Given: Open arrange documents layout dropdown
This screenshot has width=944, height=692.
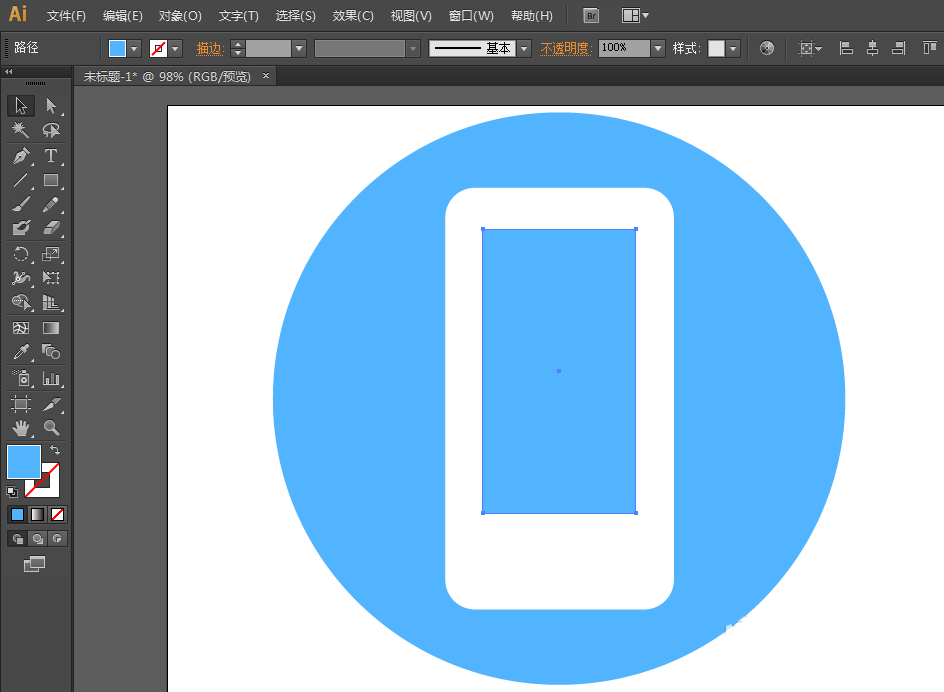Looking at the screenshot, I should (635, 16).
